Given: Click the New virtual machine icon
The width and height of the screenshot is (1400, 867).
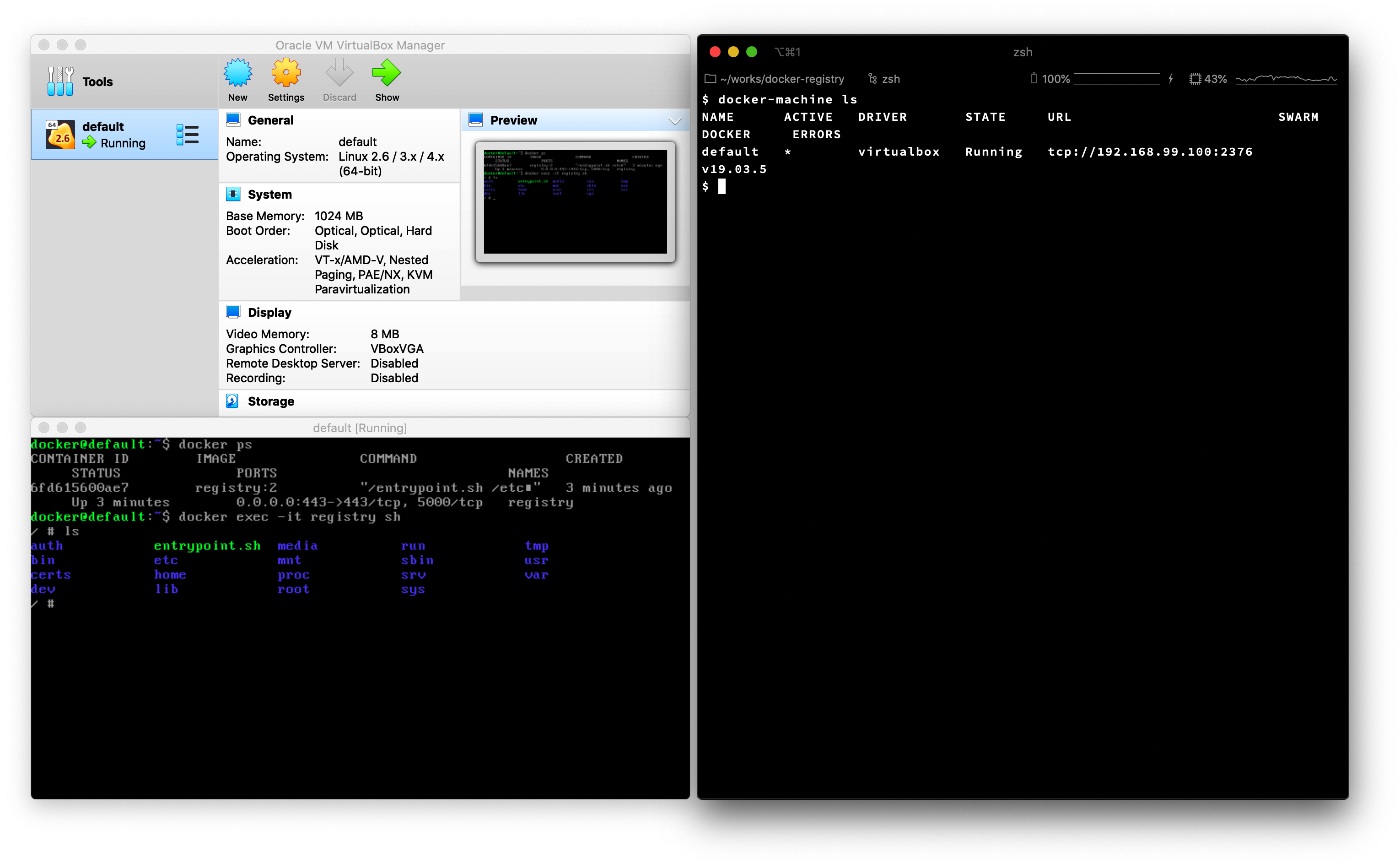Looking at the screenshot, I should 237,73.
